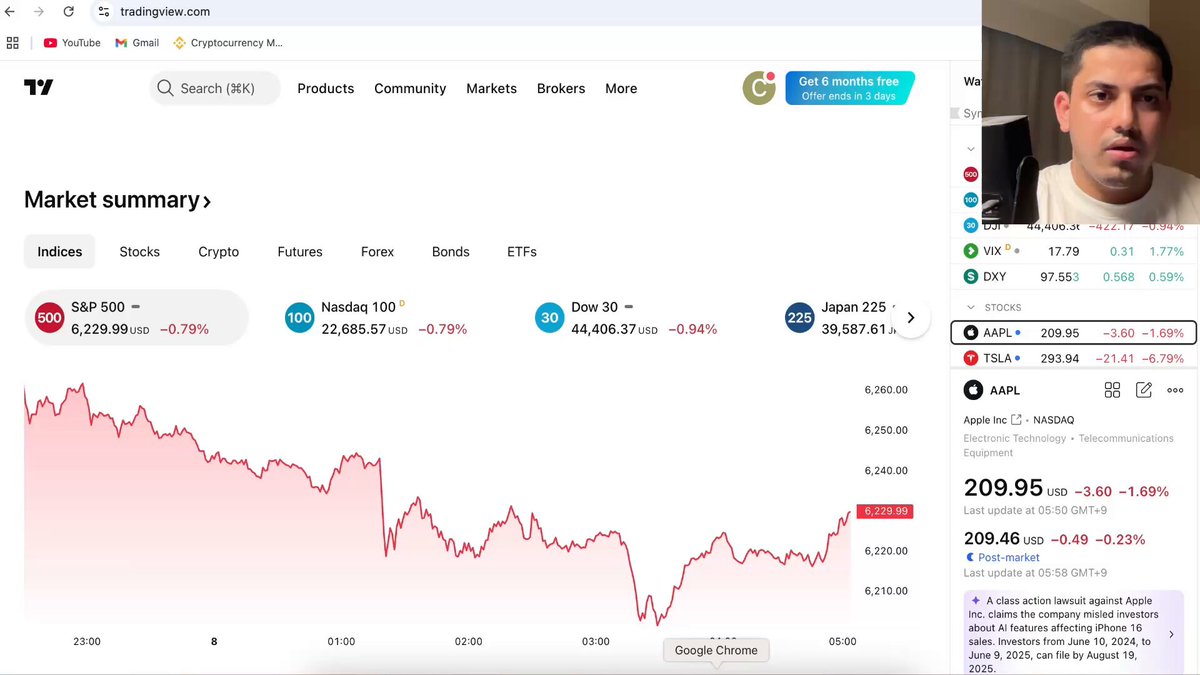This screenshot has width=1200, height=675.
Task: Click the Google Chrome dock tooltip
Action: 716,650
